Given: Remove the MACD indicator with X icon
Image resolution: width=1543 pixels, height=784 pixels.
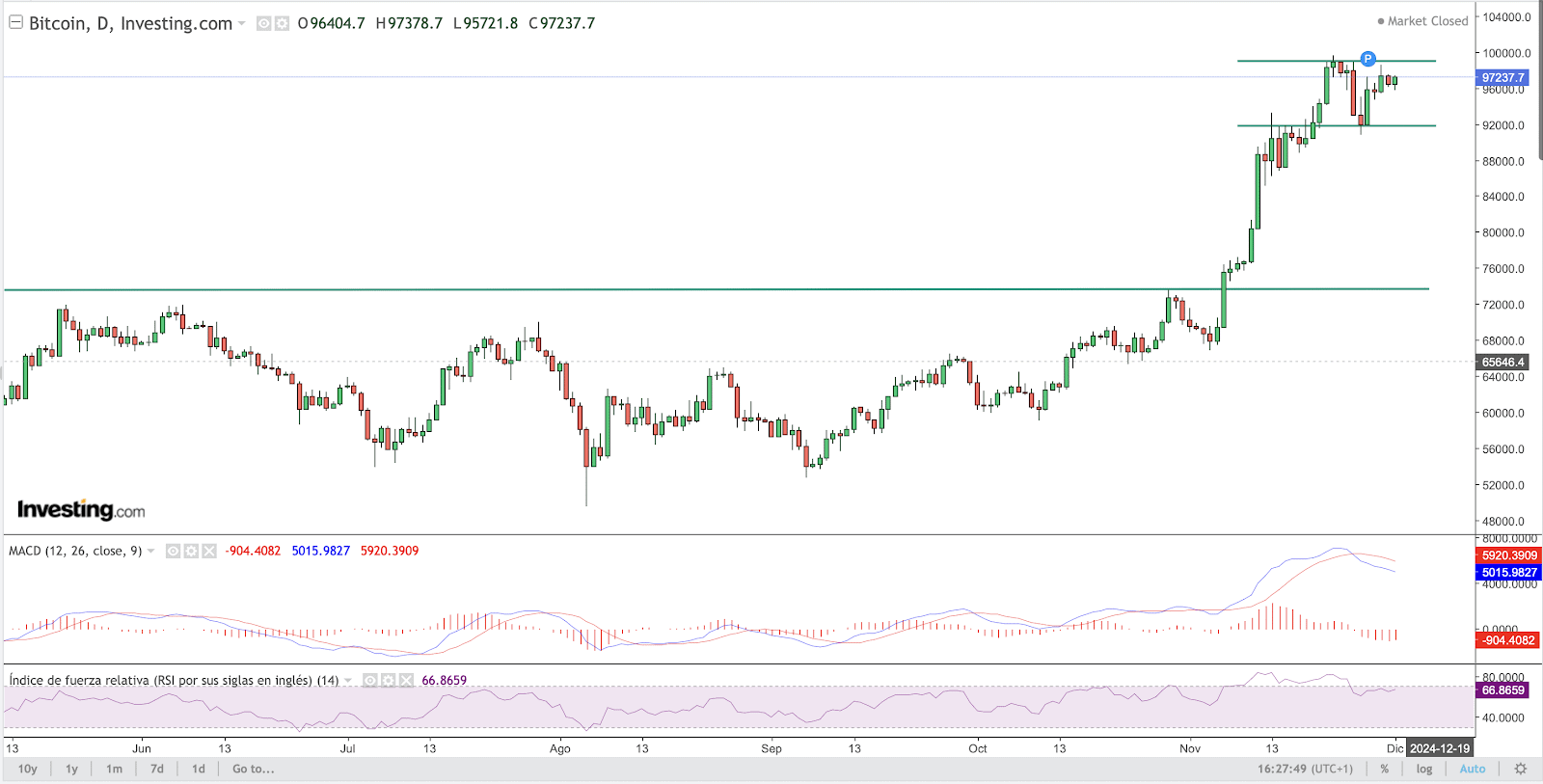Looking at the screenshot, I should click(x=208, y=552).
